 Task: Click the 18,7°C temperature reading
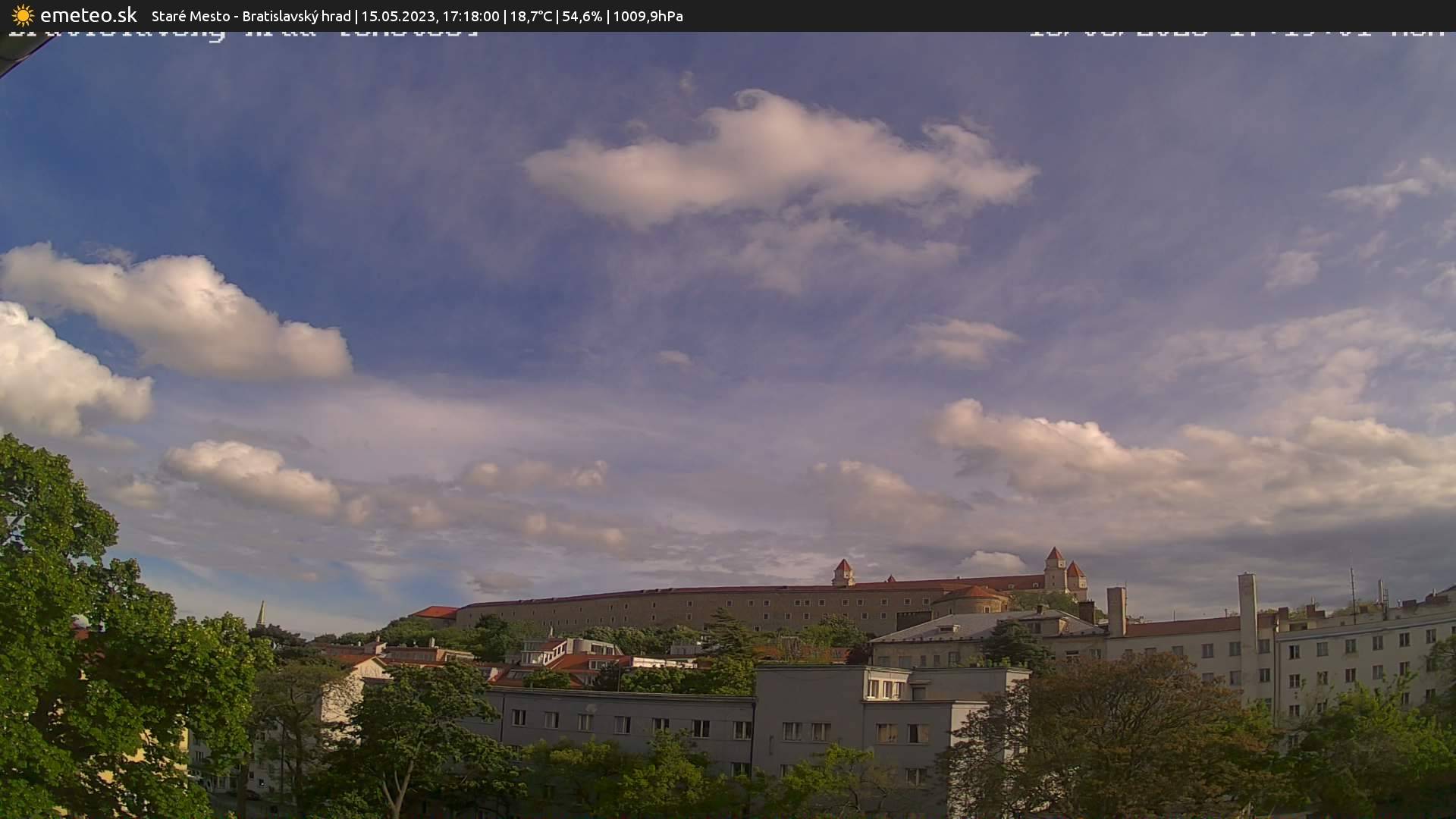[531, 17]
